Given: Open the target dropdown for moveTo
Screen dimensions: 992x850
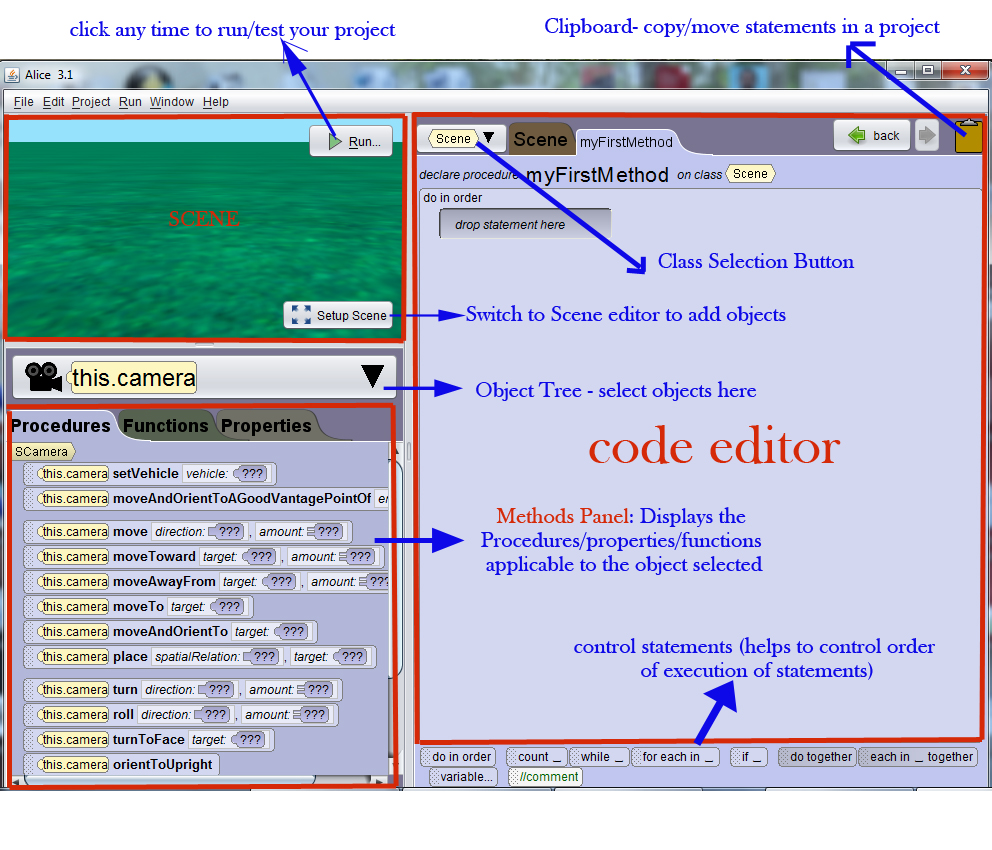Looking at the screenshot, I should tap(228, 606).
